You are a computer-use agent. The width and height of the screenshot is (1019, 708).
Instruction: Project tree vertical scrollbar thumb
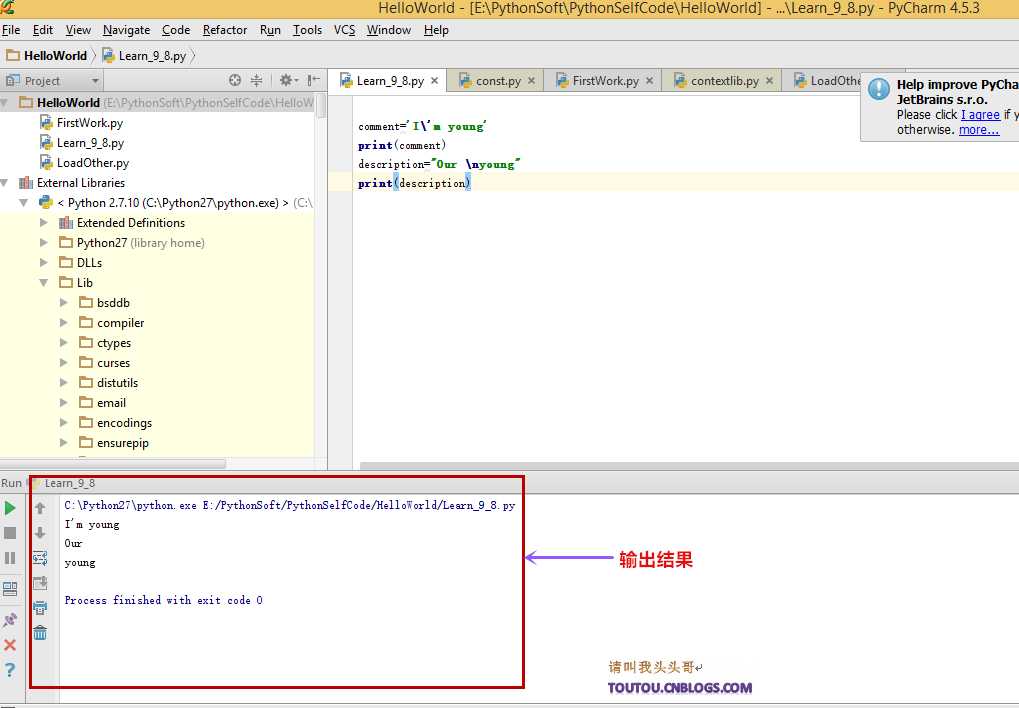321,106
